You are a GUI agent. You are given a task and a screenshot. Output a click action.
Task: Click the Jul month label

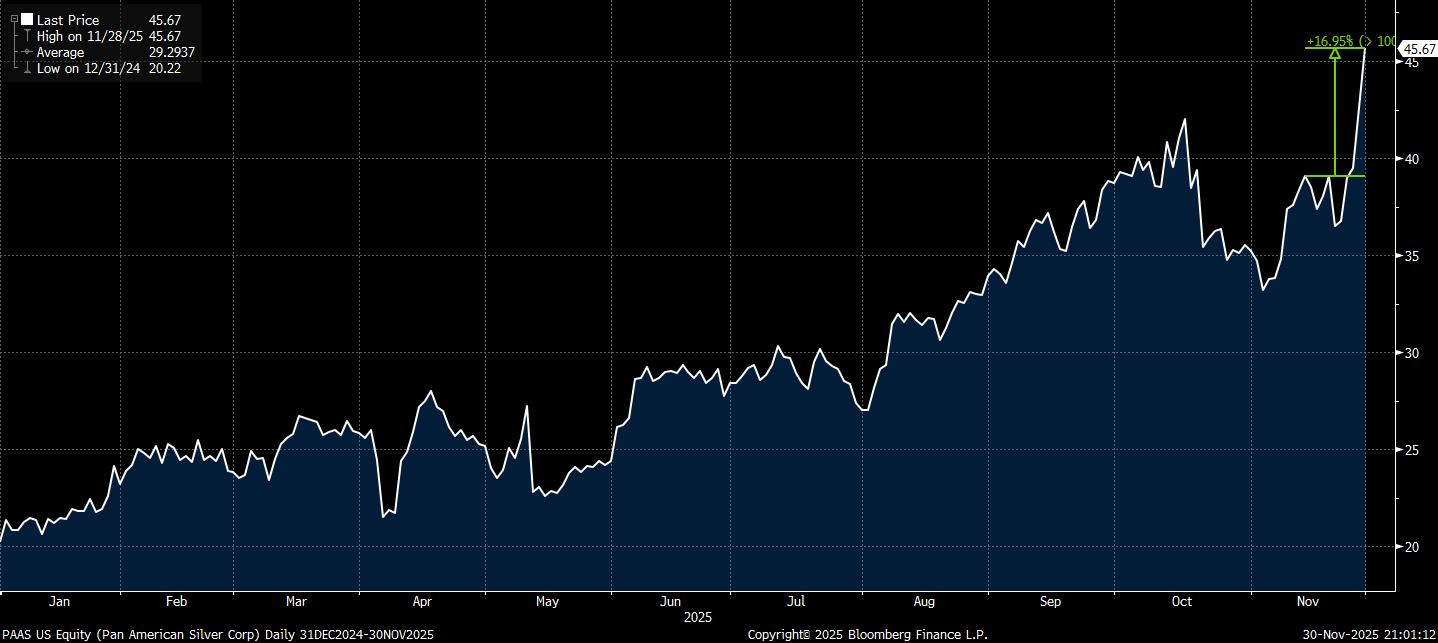[796, 602]
